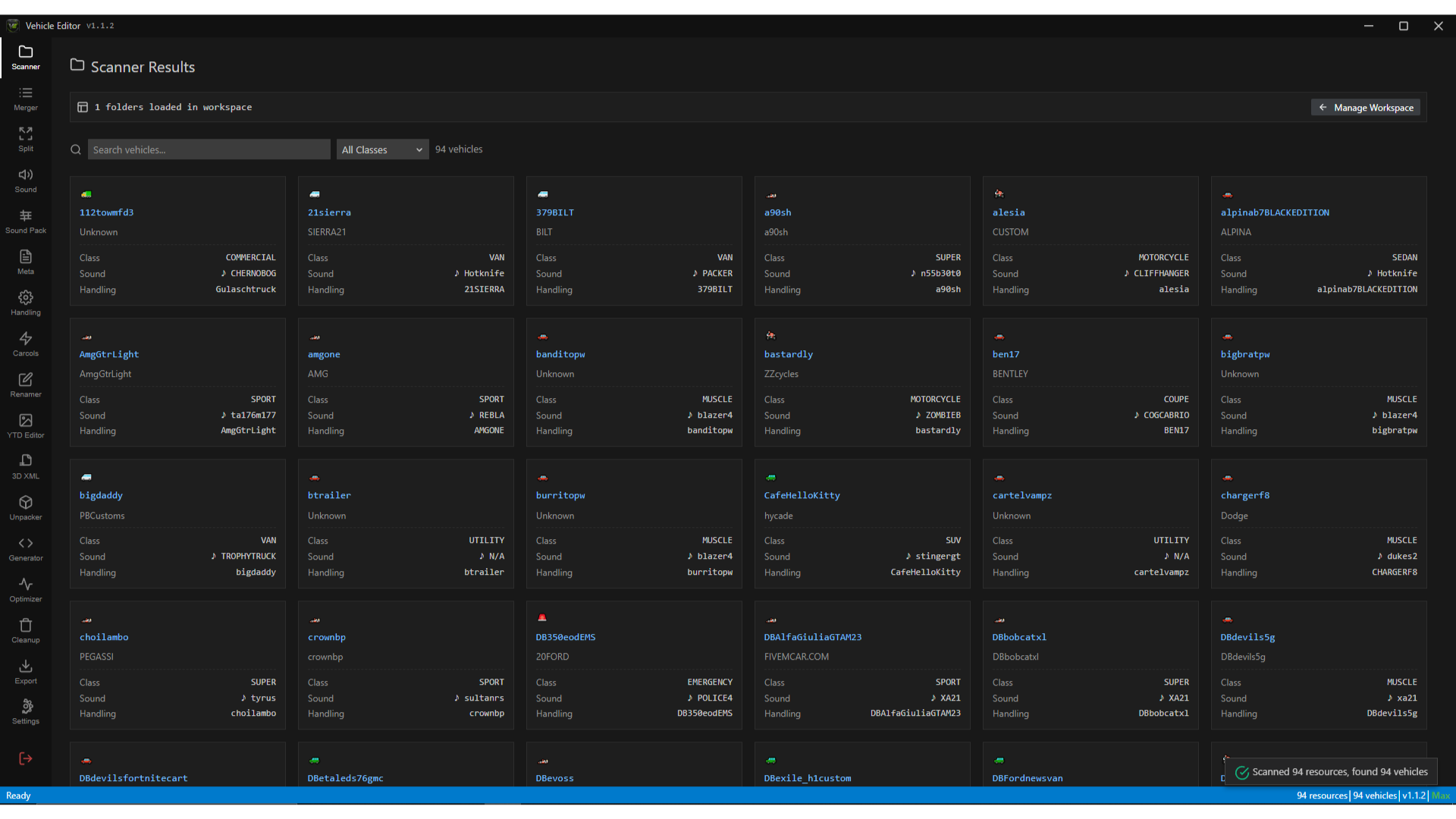Viewport: 1456px width, 819px height.
Task: Click the 112towmfd3 vehicle type icon
Action: pos(86,194)
